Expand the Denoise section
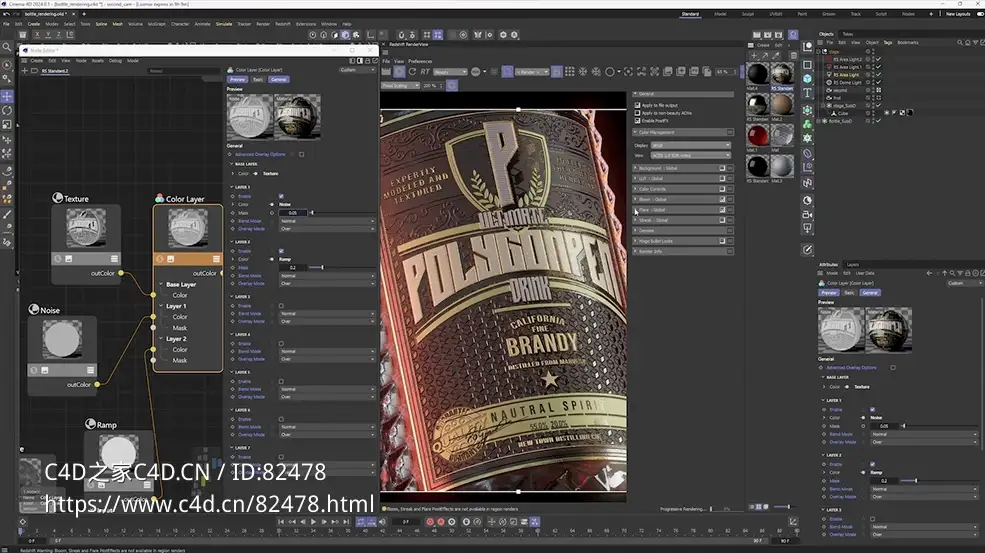This screenshot has height=553, width=985. (635, 231)
